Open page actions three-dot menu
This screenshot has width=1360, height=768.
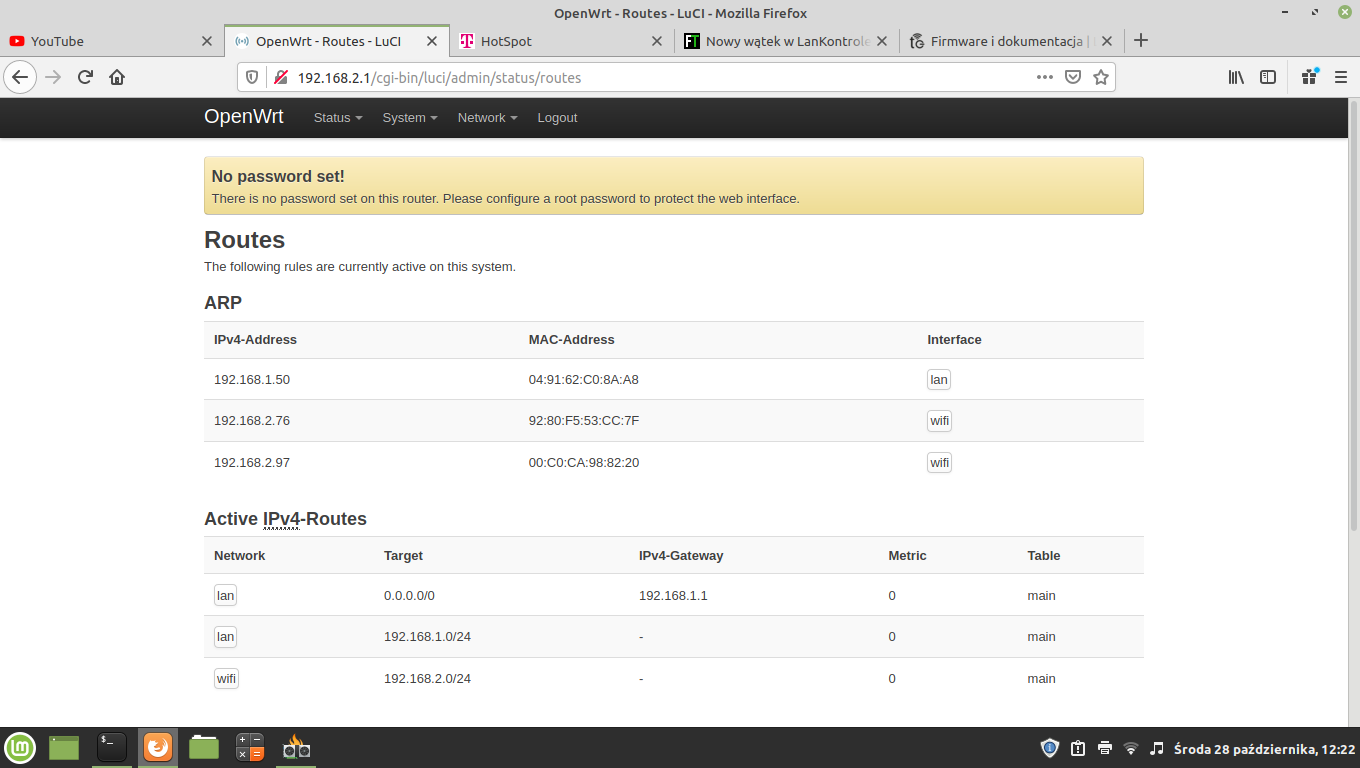point(1044,77)
